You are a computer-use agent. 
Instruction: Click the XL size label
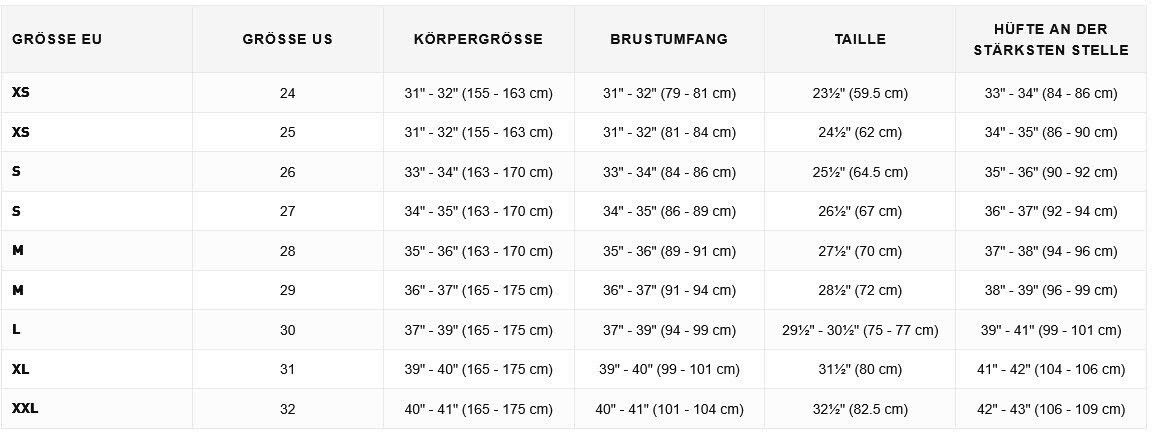(21, 369)
